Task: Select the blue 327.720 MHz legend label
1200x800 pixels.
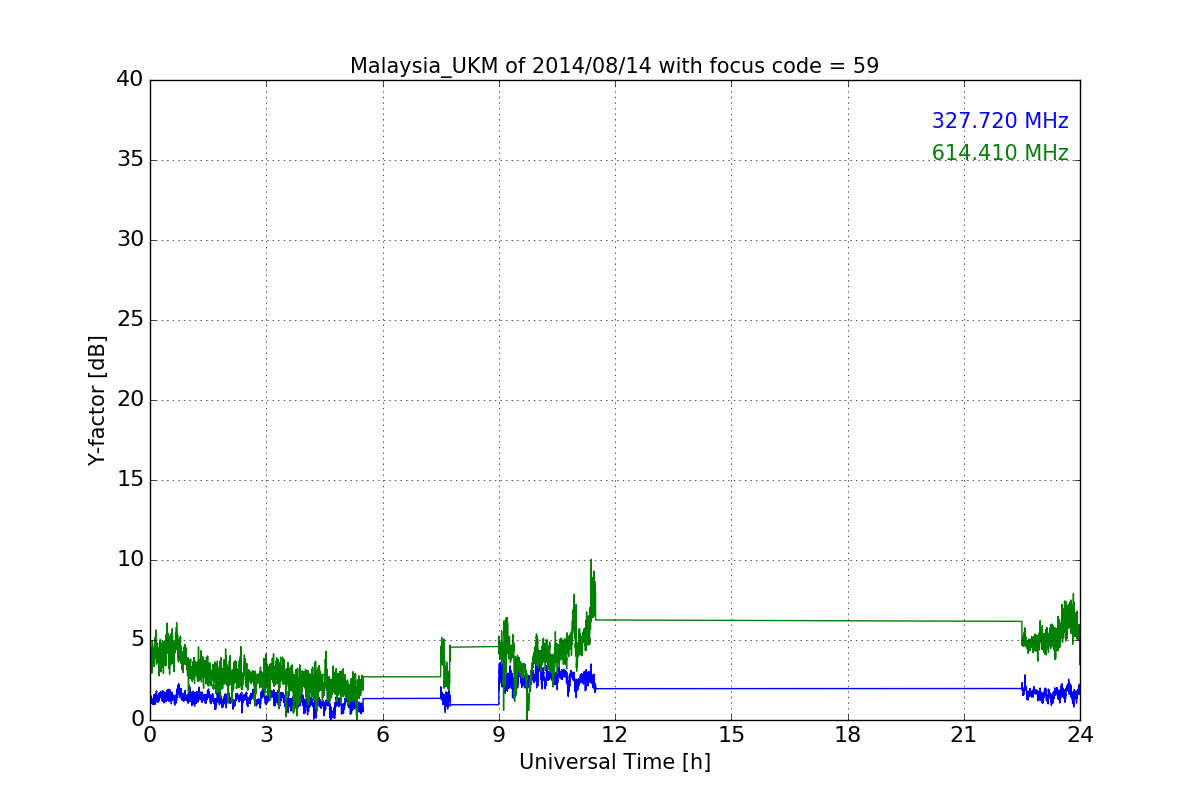Action: pos(1000,121)
